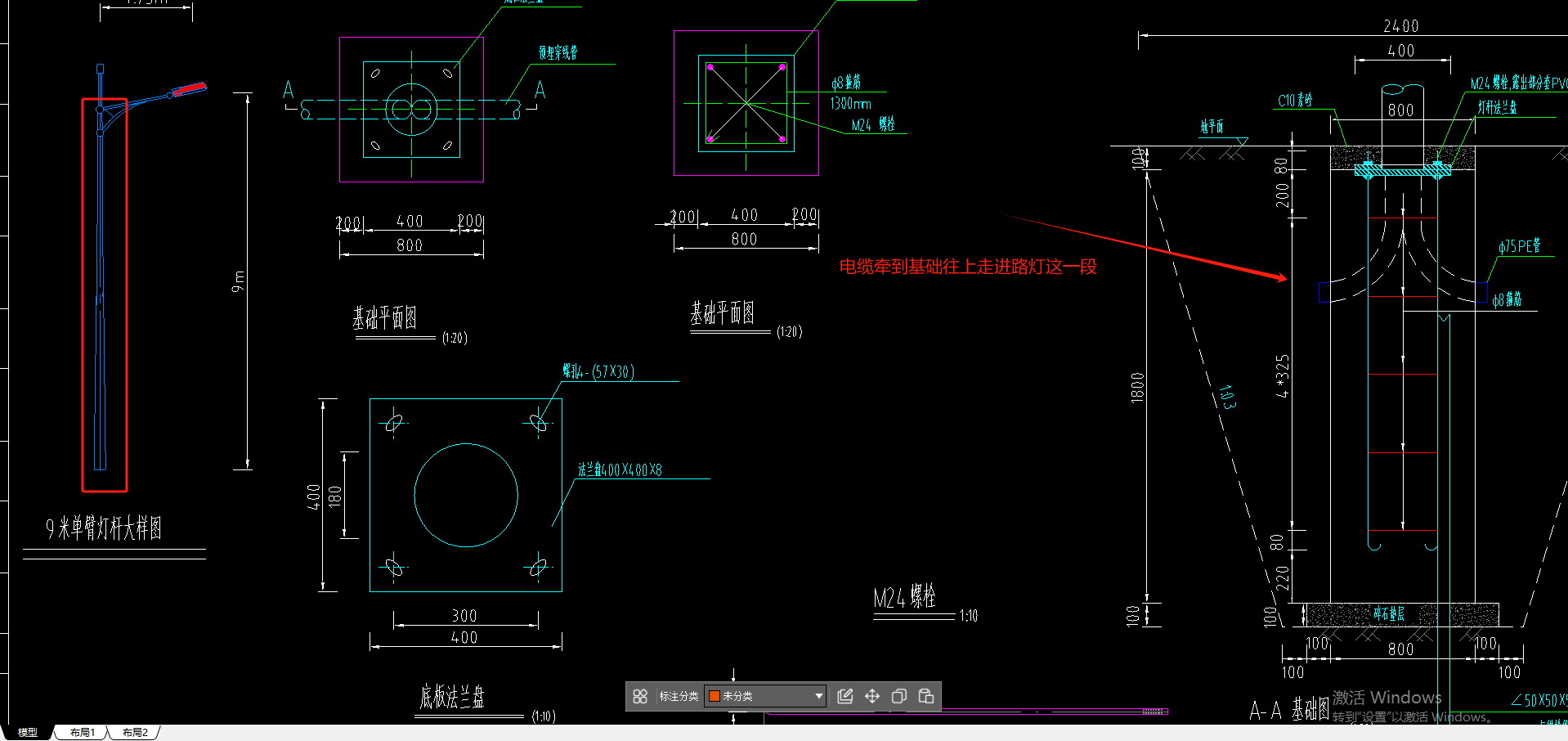Click the 底板法兰盘 drawing title
Screen dimensions: 1568x741
(452, 697)
